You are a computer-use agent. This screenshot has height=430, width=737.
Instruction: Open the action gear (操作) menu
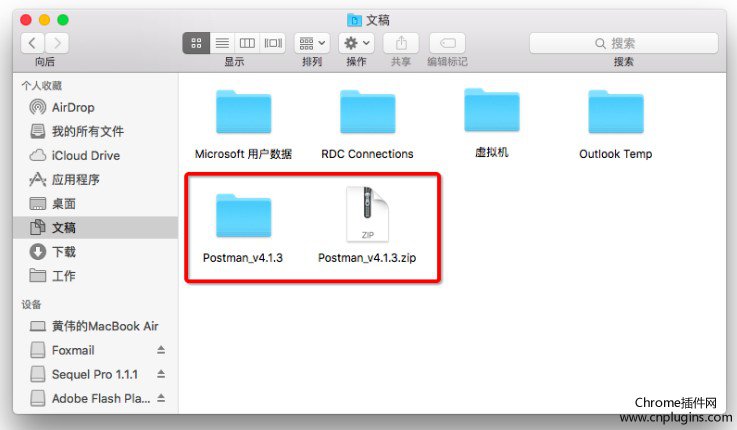[x=356, y=43]
